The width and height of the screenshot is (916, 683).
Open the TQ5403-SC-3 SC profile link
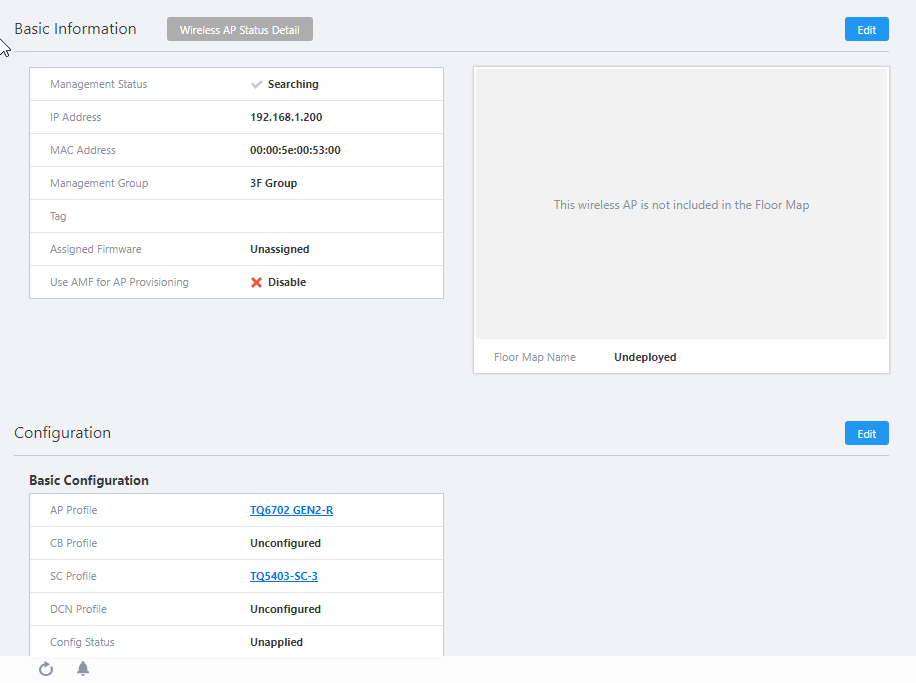[284, 577]
